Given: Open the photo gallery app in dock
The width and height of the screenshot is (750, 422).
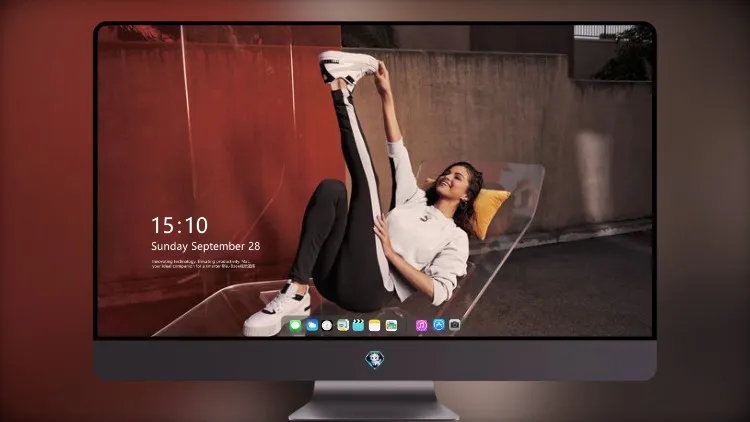Looking at the screenshot, I should pyautogui.click(x=391, y=326).
